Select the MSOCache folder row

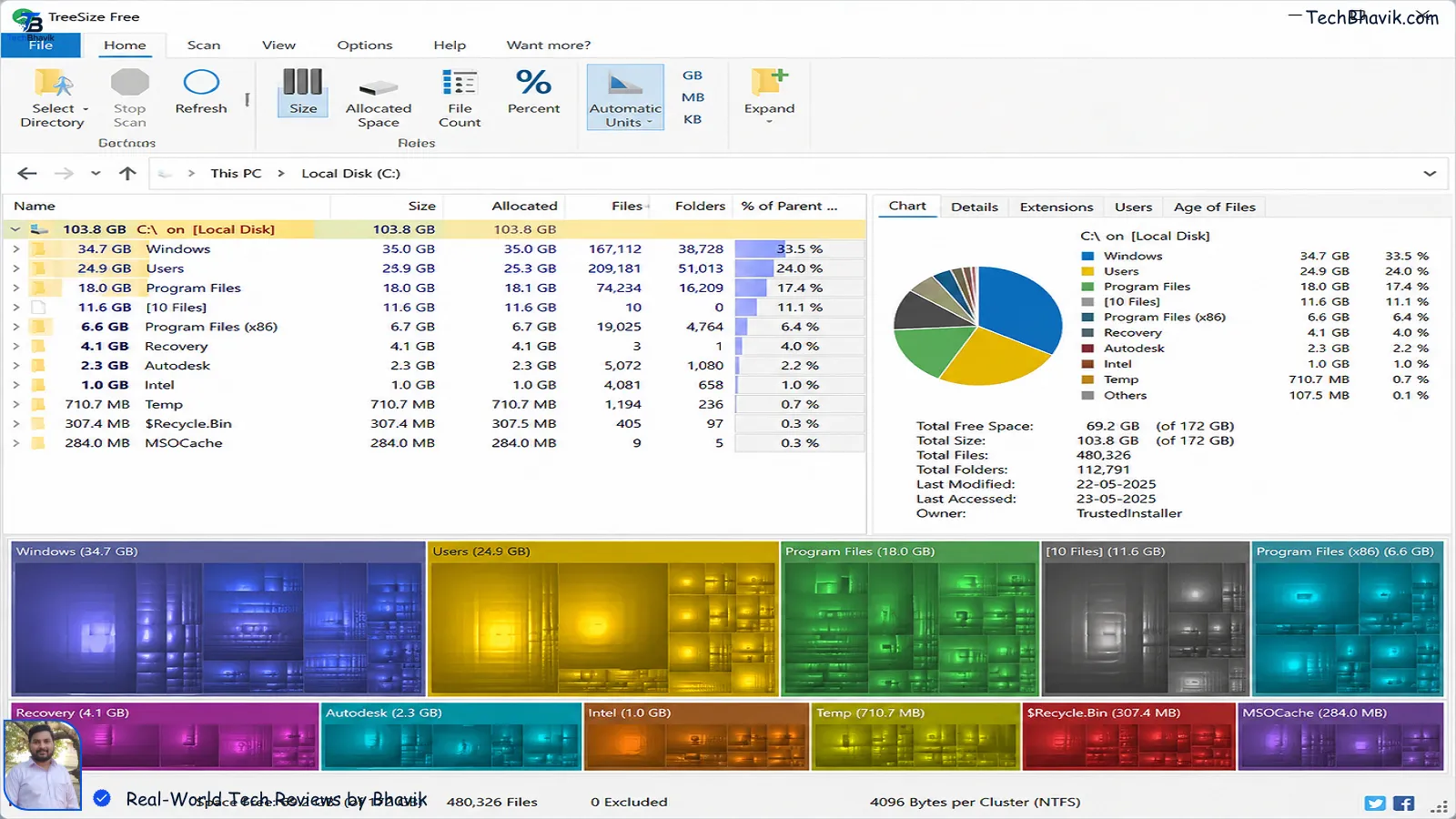tap(434, 443)
